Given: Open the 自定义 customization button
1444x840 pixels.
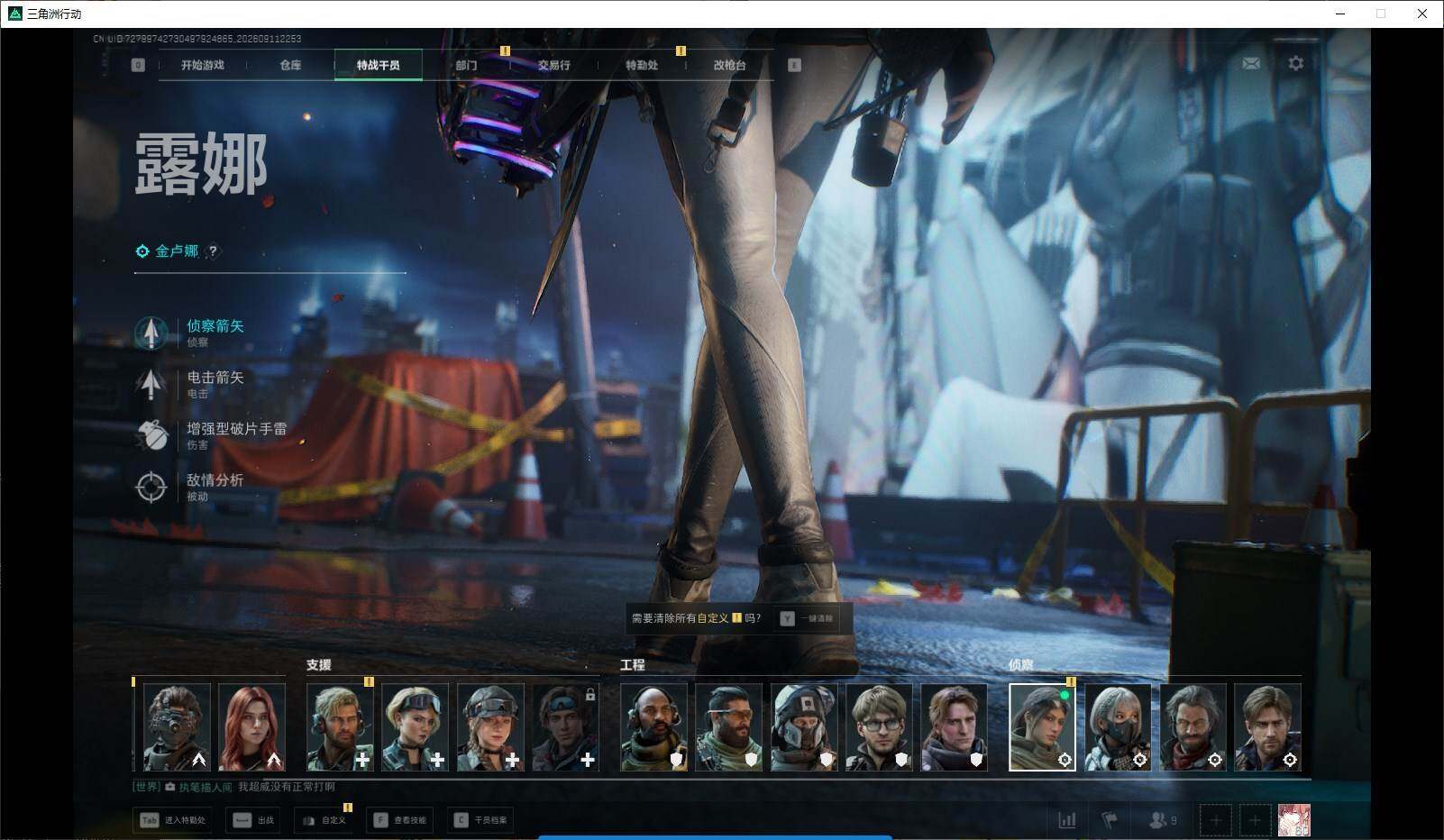Looking at the screenshot, I should 324,820.
